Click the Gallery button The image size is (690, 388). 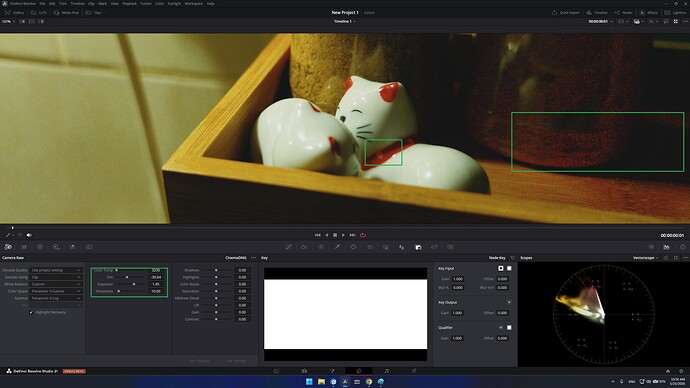pos(15,13)
